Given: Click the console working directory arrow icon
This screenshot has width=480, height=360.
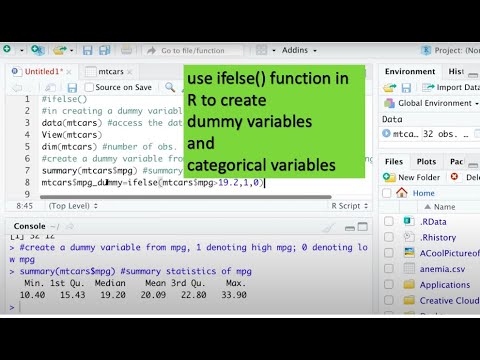Looking at the screenshot, I should click(x=70, y=227).
